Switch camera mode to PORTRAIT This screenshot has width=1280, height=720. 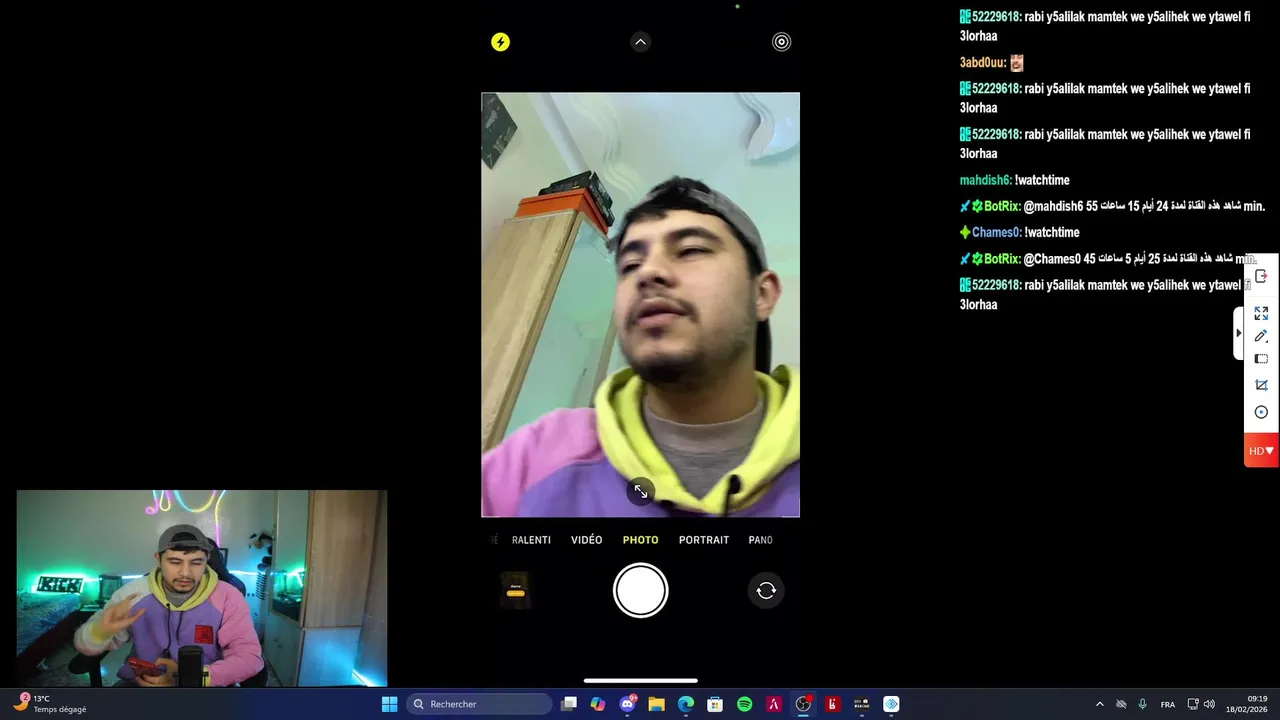coord(704,540)
